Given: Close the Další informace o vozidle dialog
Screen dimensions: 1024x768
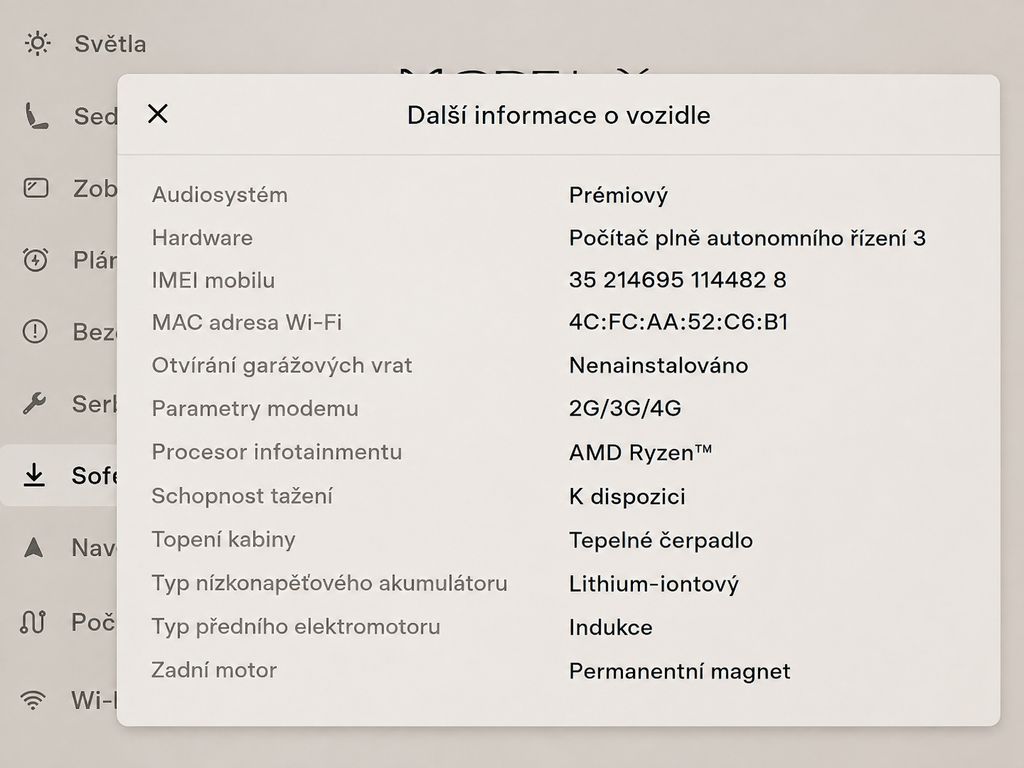Looking at the screenshot, I should (158, 114).
